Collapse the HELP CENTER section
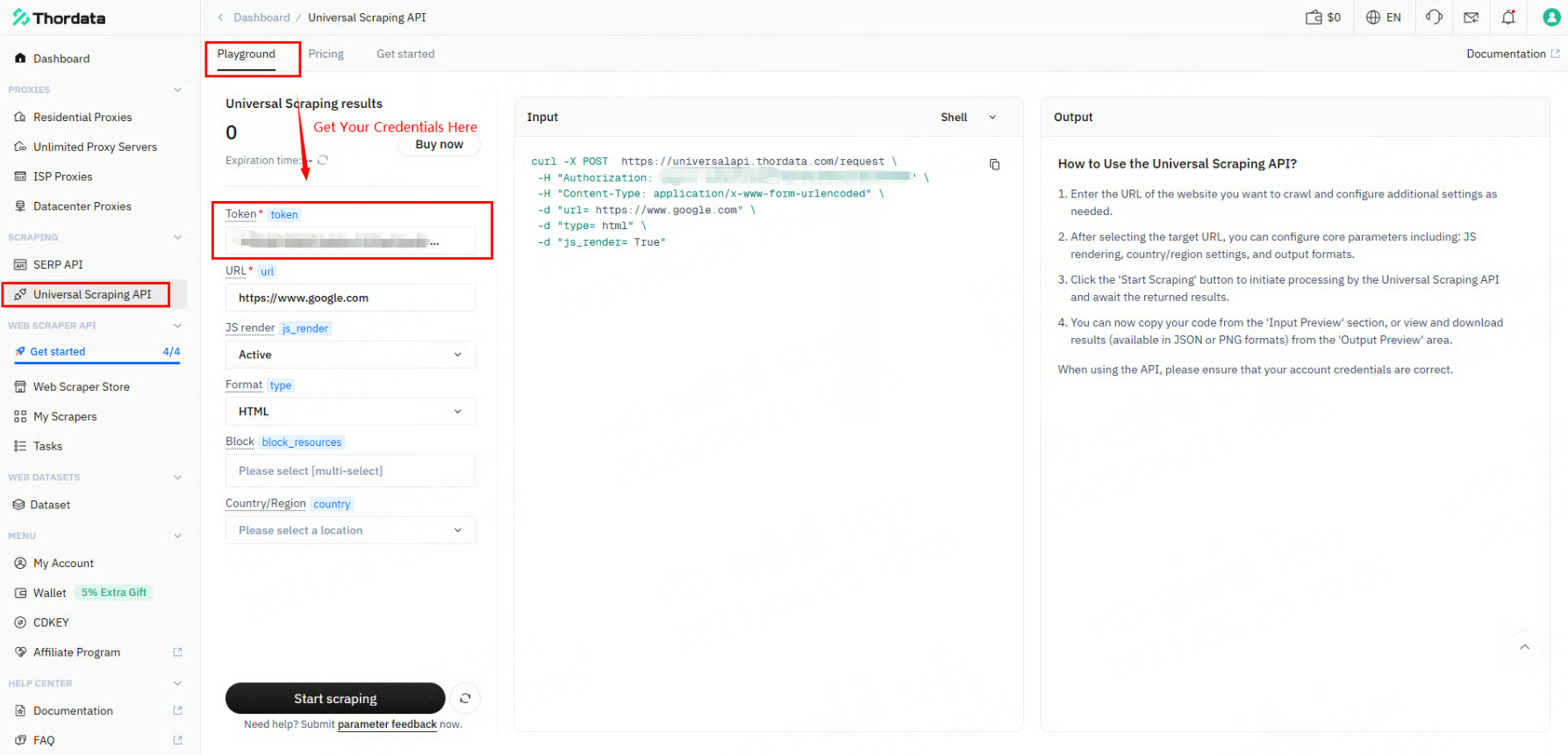 point(177,683)
